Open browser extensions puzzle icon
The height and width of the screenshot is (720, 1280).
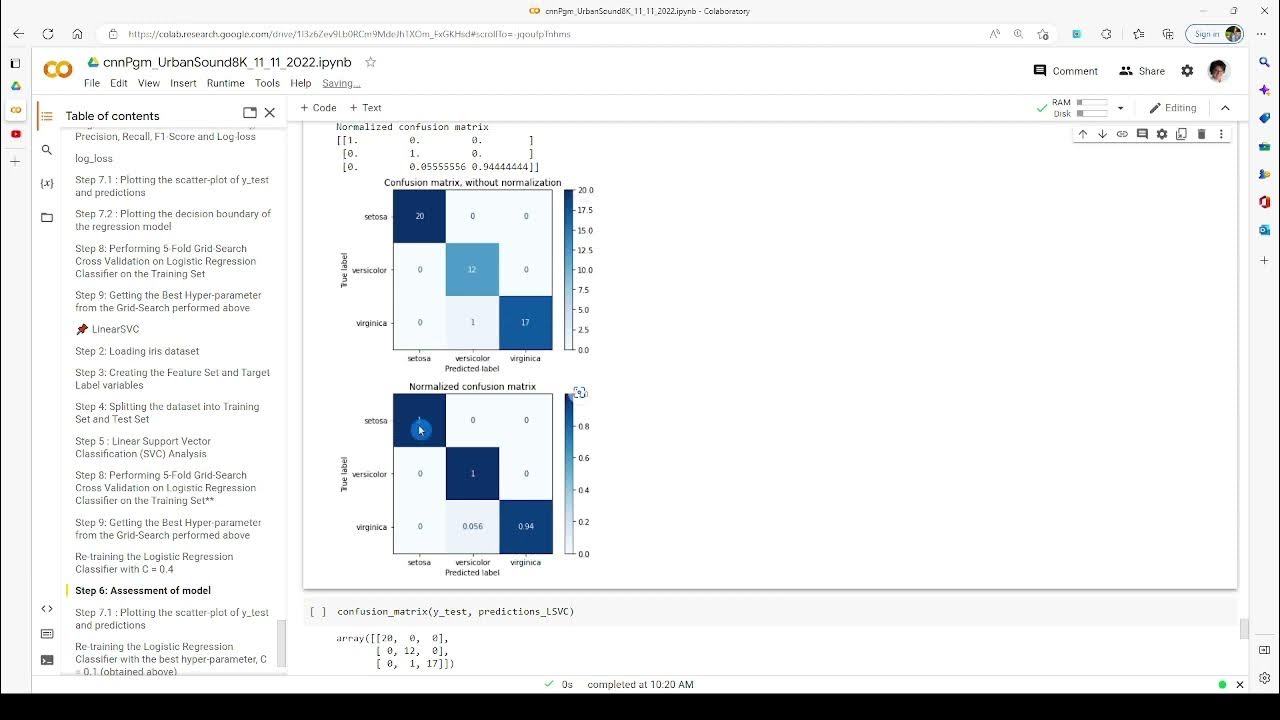[1106, 34]
